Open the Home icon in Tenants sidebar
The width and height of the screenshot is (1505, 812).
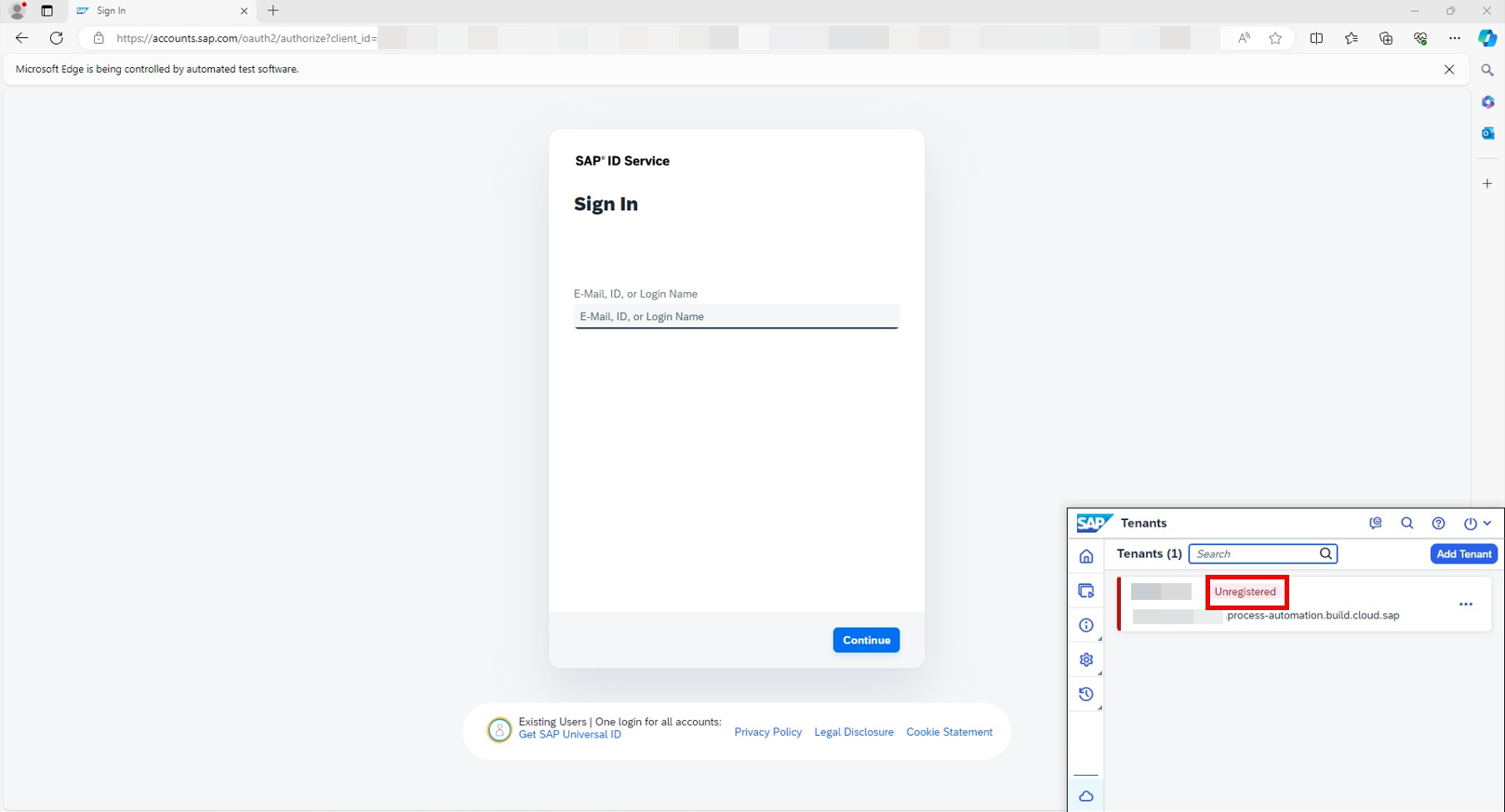[1085, 556]
